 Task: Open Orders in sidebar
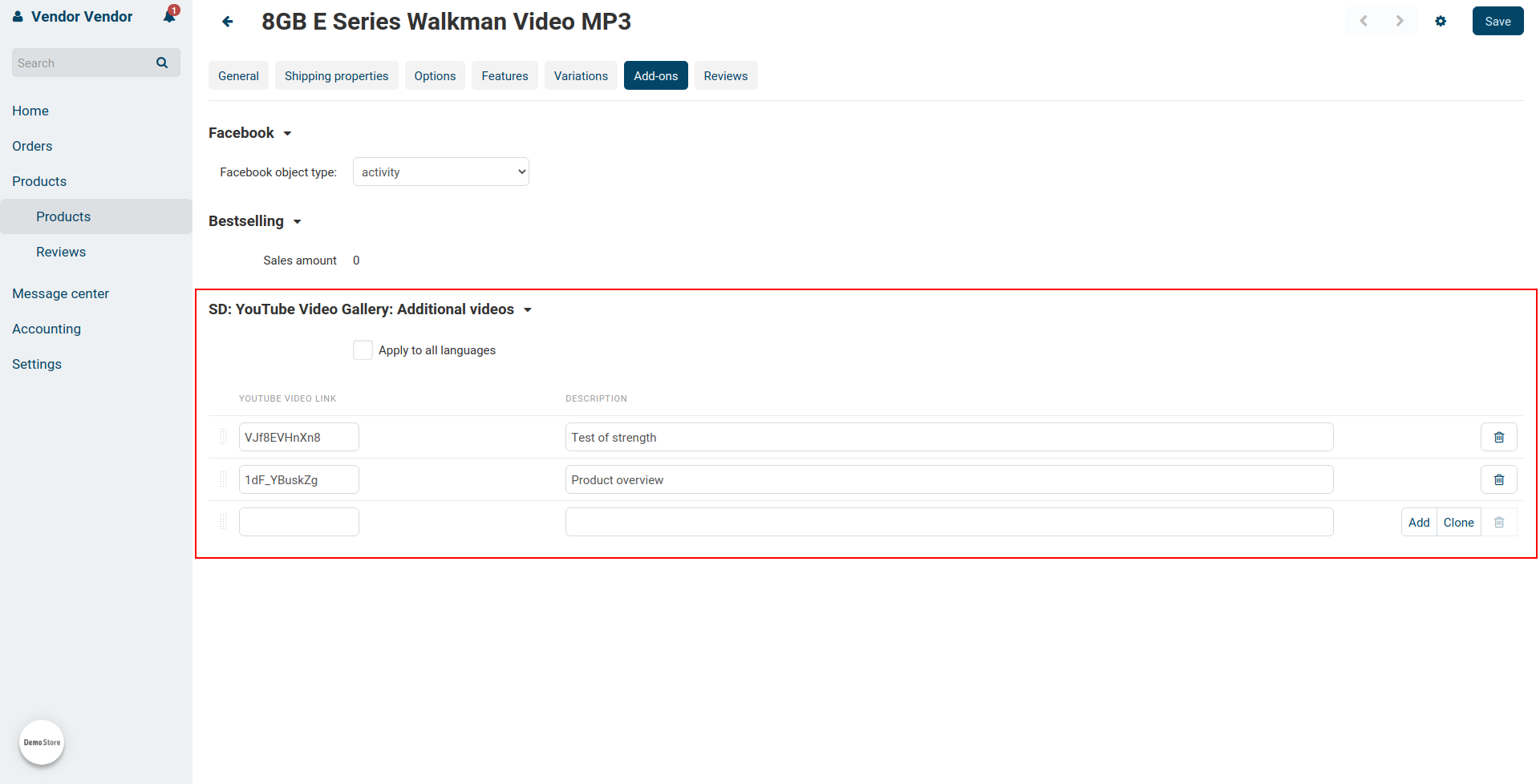pyautogui.click(x=32, y=146)
